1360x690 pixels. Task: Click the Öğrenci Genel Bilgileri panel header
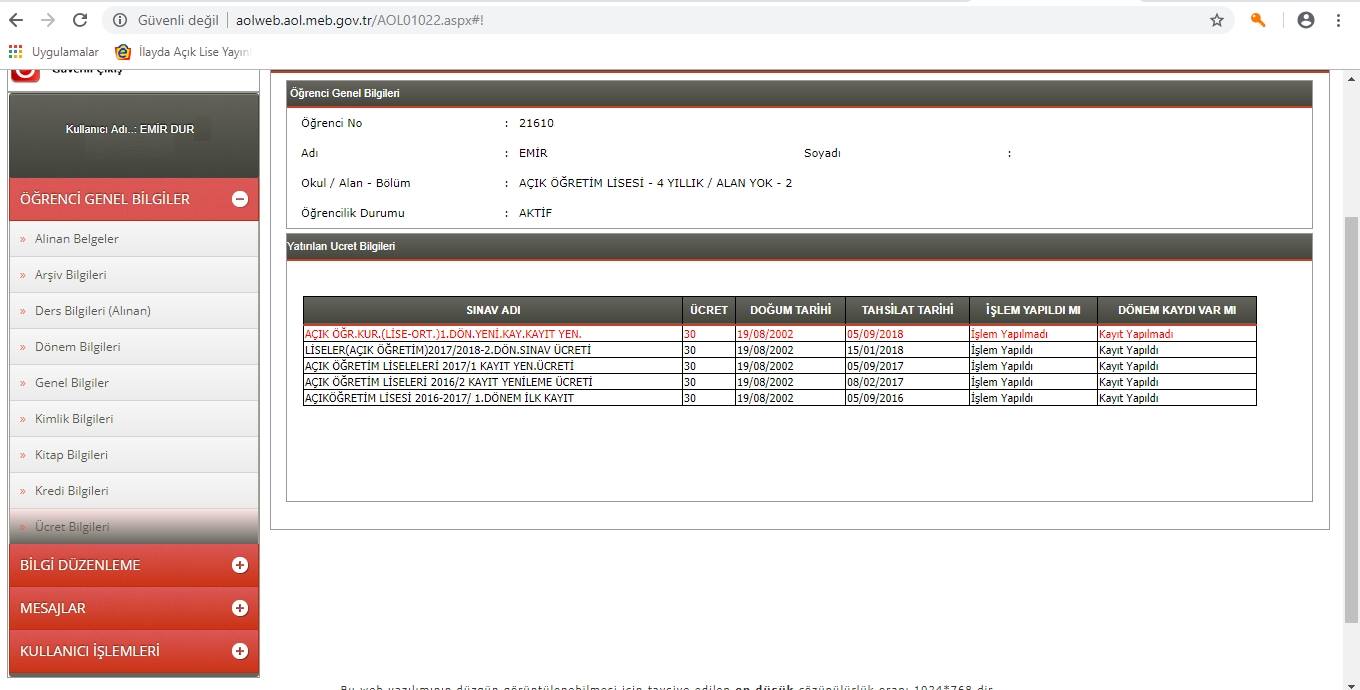(x=799, y=93)
